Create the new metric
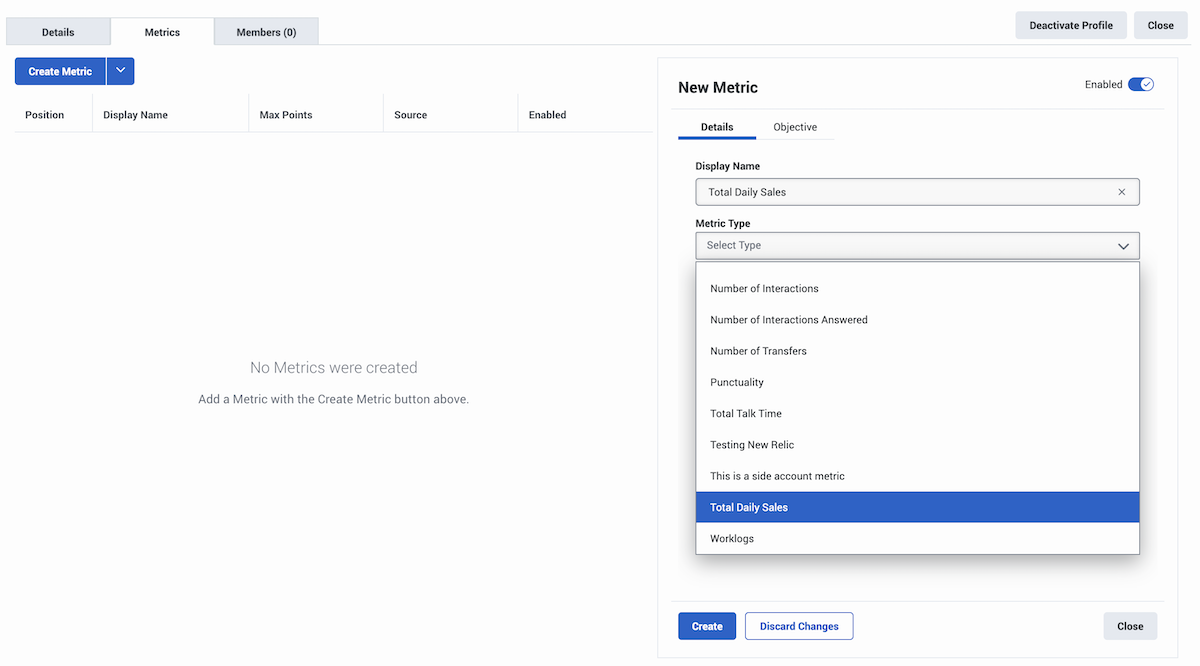1200x666 pixels. (707, 625)
